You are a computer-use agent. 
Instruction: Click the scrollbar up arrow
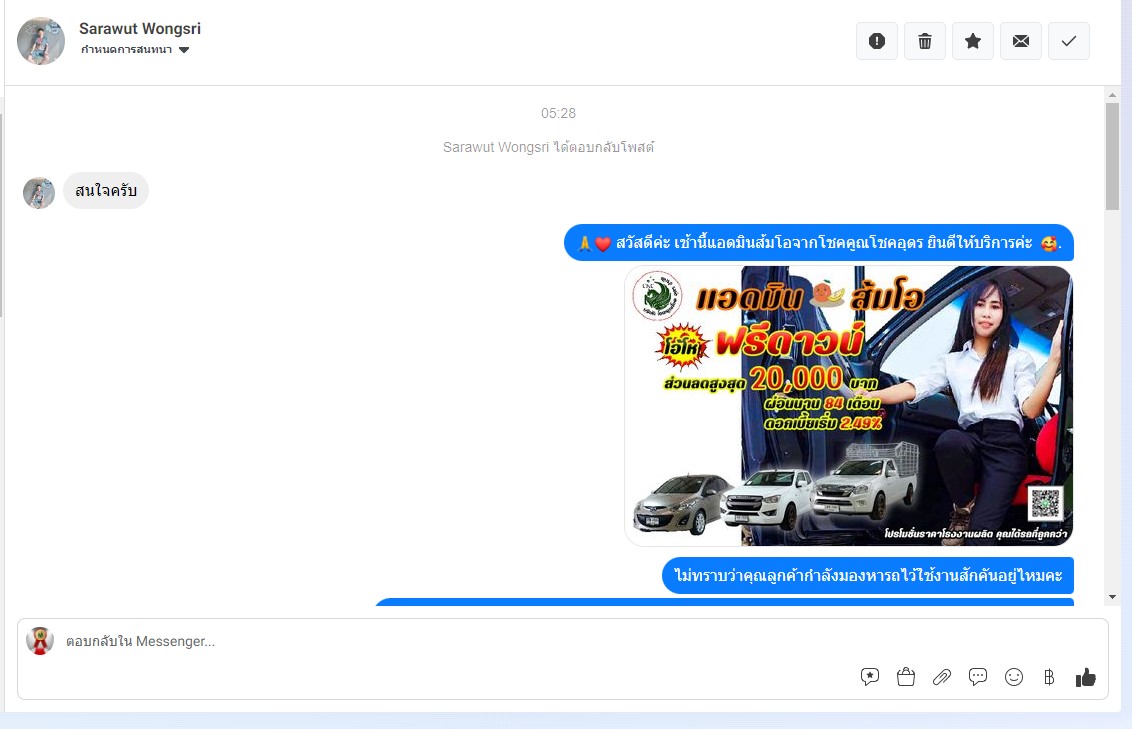tap(1112, 95)
